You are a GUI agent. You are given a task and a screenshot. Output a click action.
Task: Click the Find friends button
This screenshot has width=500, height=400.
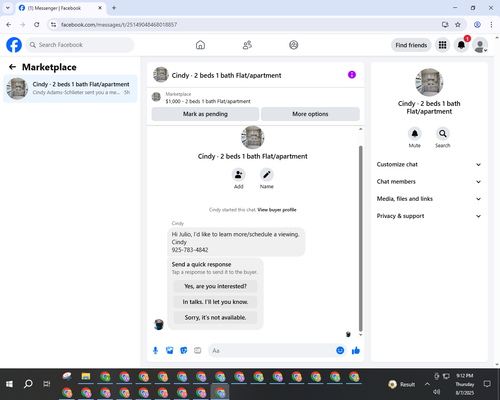[x=411, y=45]
